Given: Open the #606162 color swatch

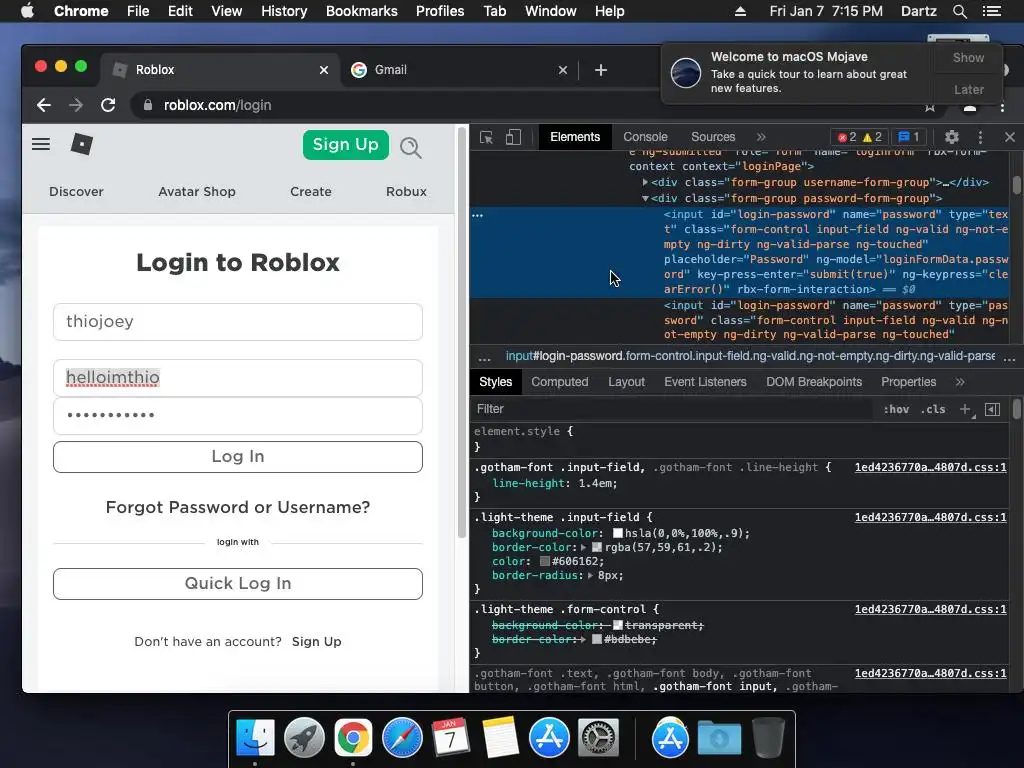Looking at the screenshot, I should [545, 562].
